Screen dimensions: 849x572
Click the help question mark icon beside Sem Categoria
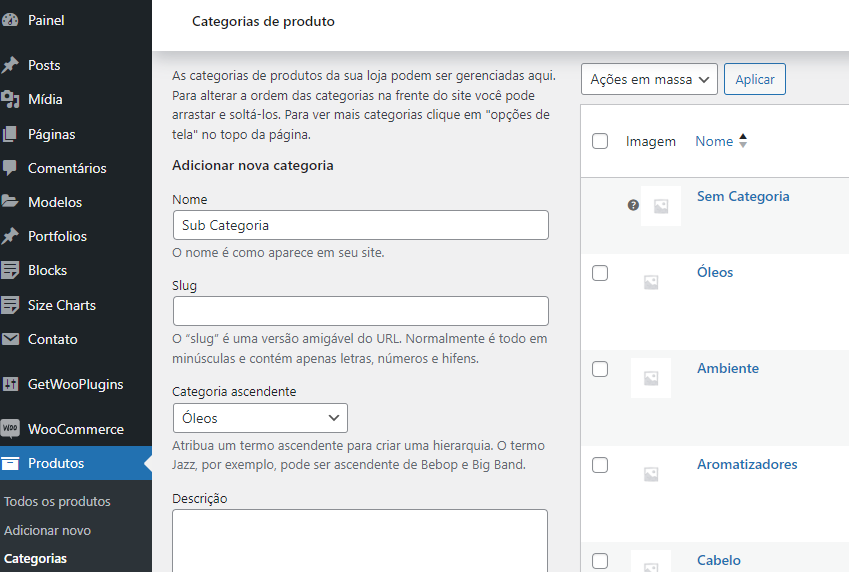click(x=633, y=205)
